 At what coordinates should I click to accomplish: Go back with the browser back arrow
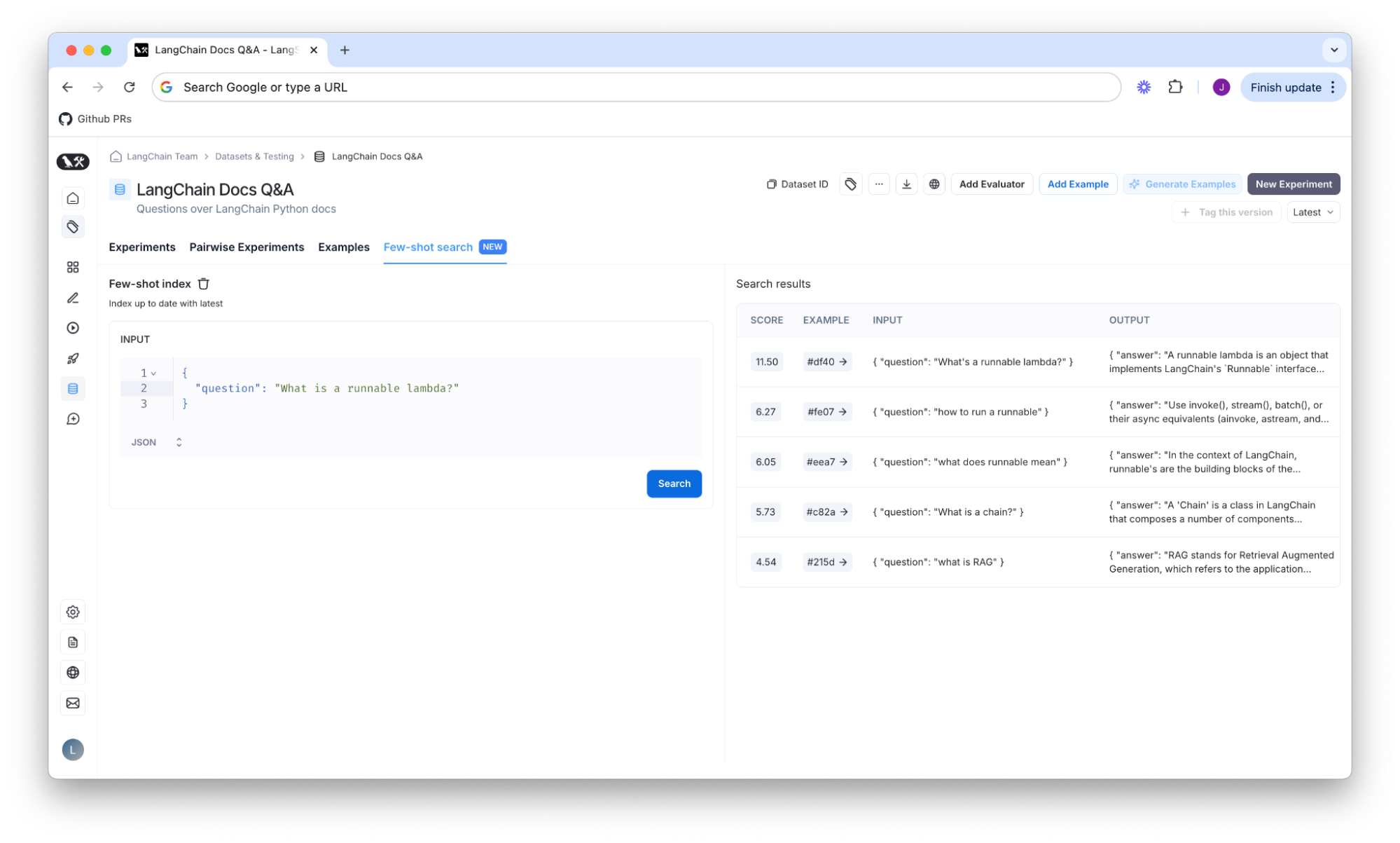point(67,87)
